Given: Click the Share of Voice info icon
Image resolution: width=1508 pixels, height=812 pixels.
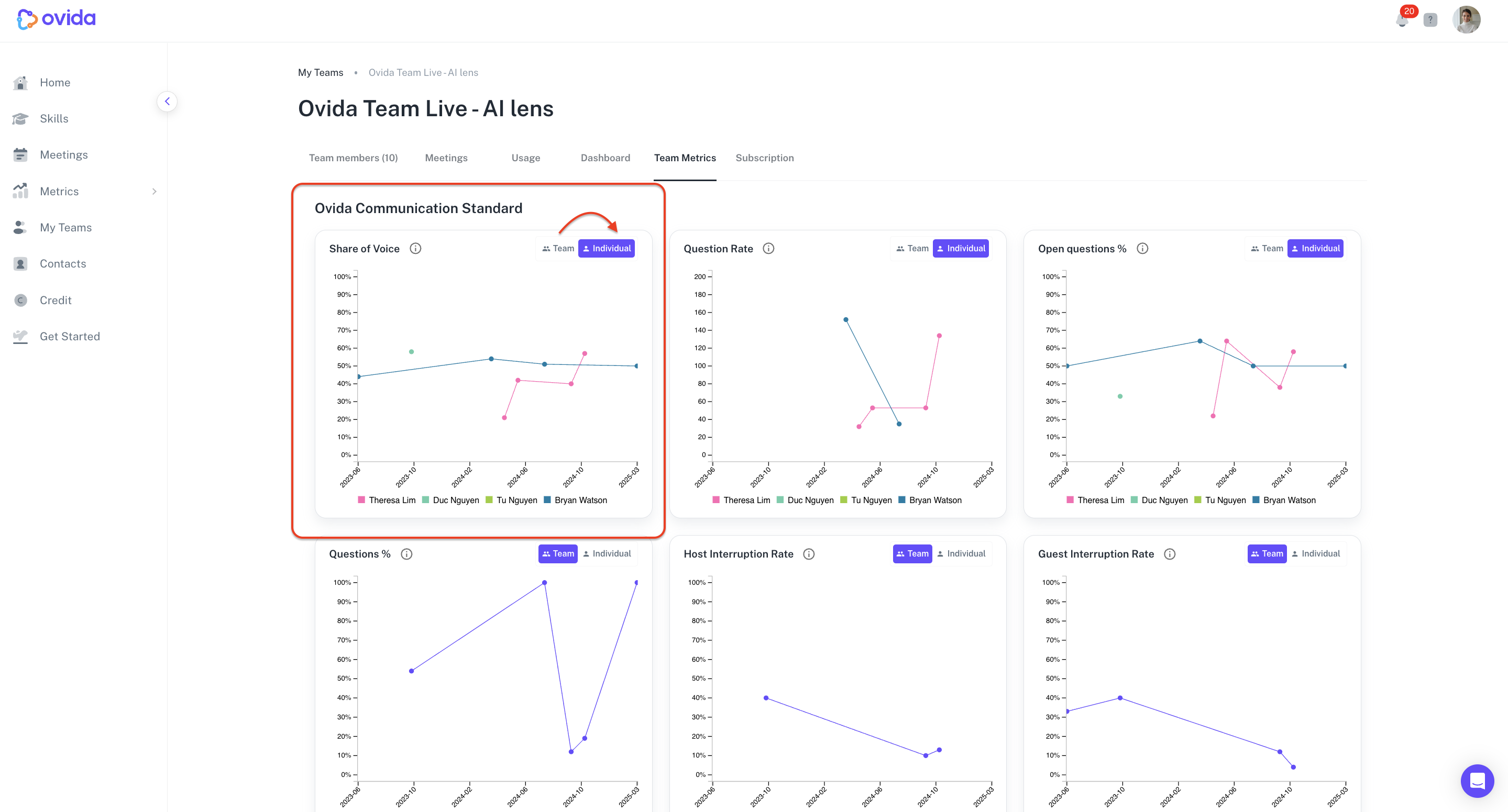Looking at the screenshot, I should pos(415,249).
